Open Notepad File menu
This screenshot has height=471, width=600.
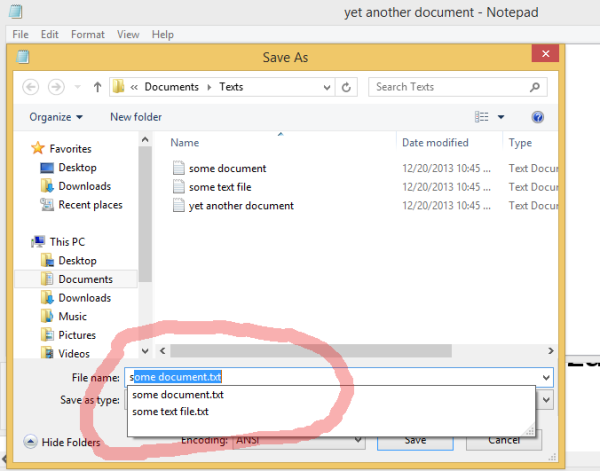coord(20,34)
